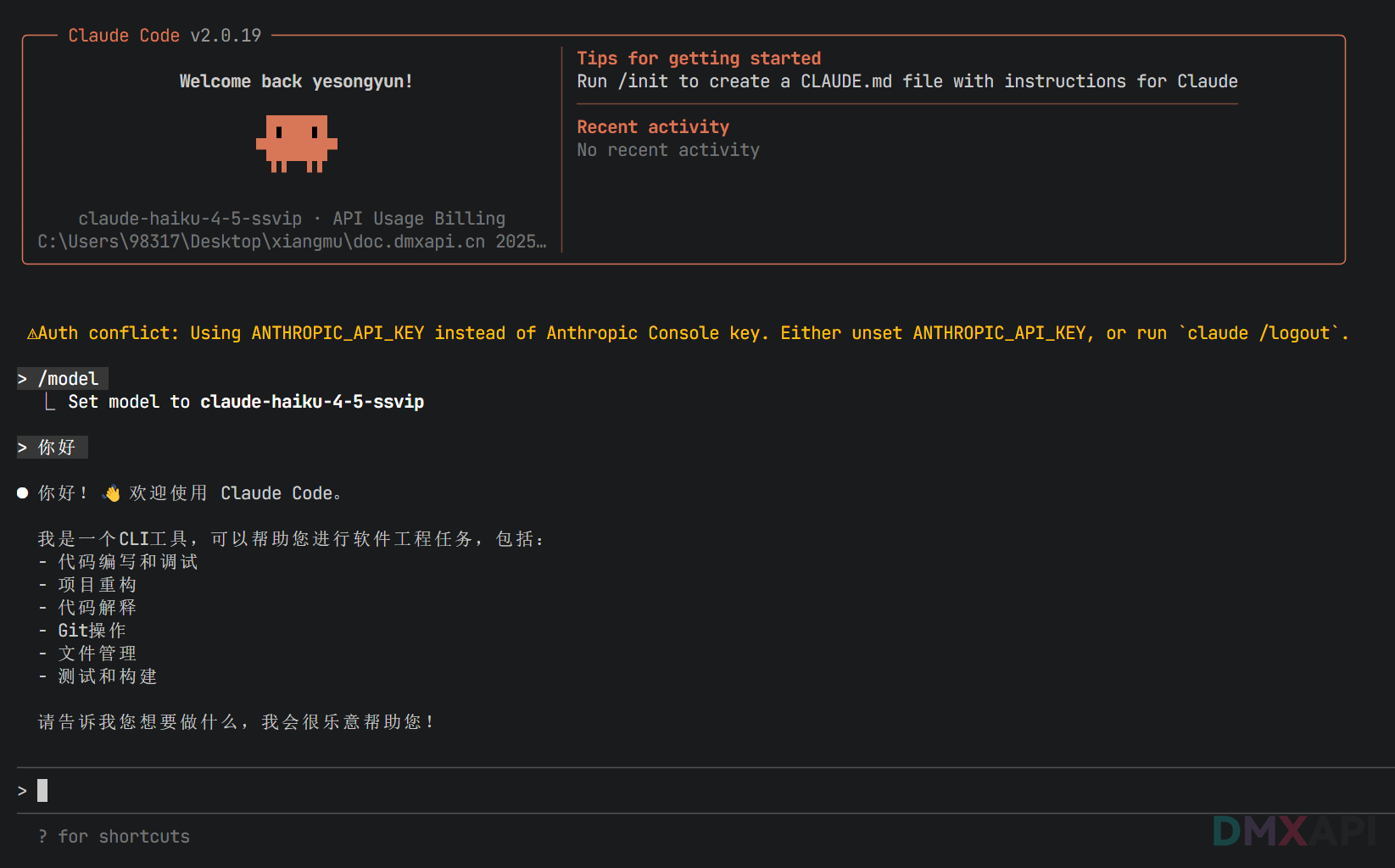Click the /init command in the tip
The height and width of the screenshot is (868, 1395).
(x=643, y=81)
